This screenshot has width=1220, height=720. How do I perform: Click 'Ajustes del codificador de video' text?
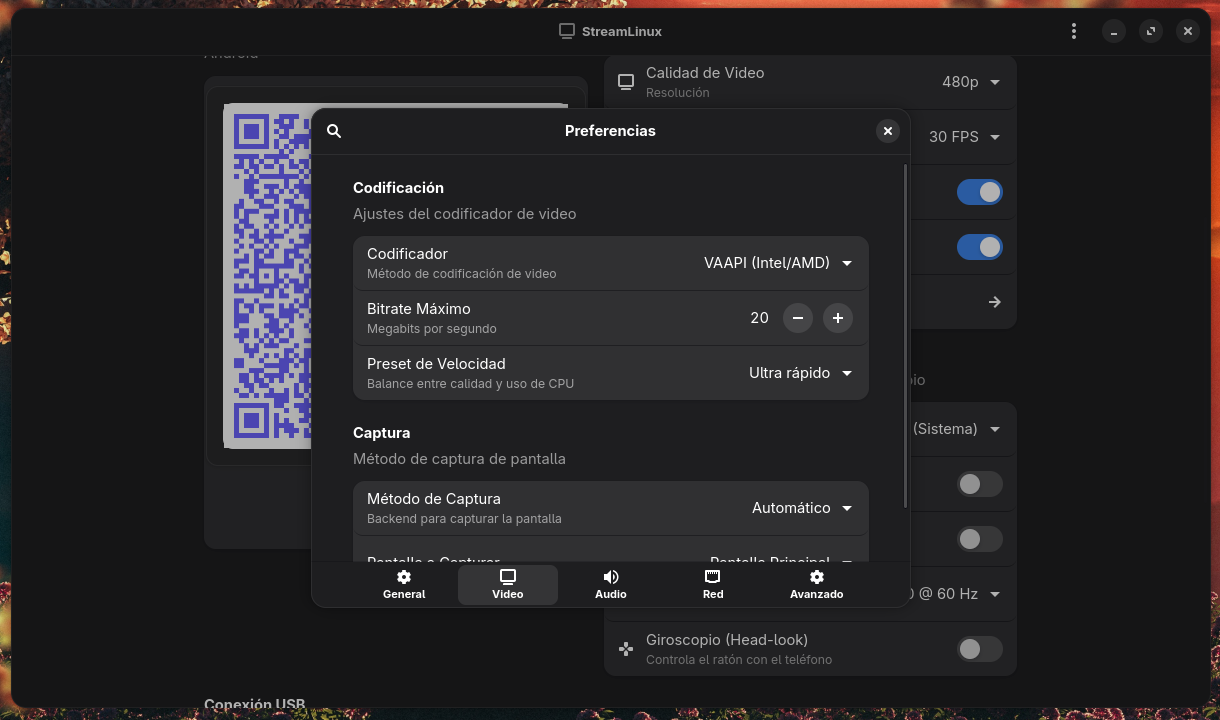coord(464,214)
